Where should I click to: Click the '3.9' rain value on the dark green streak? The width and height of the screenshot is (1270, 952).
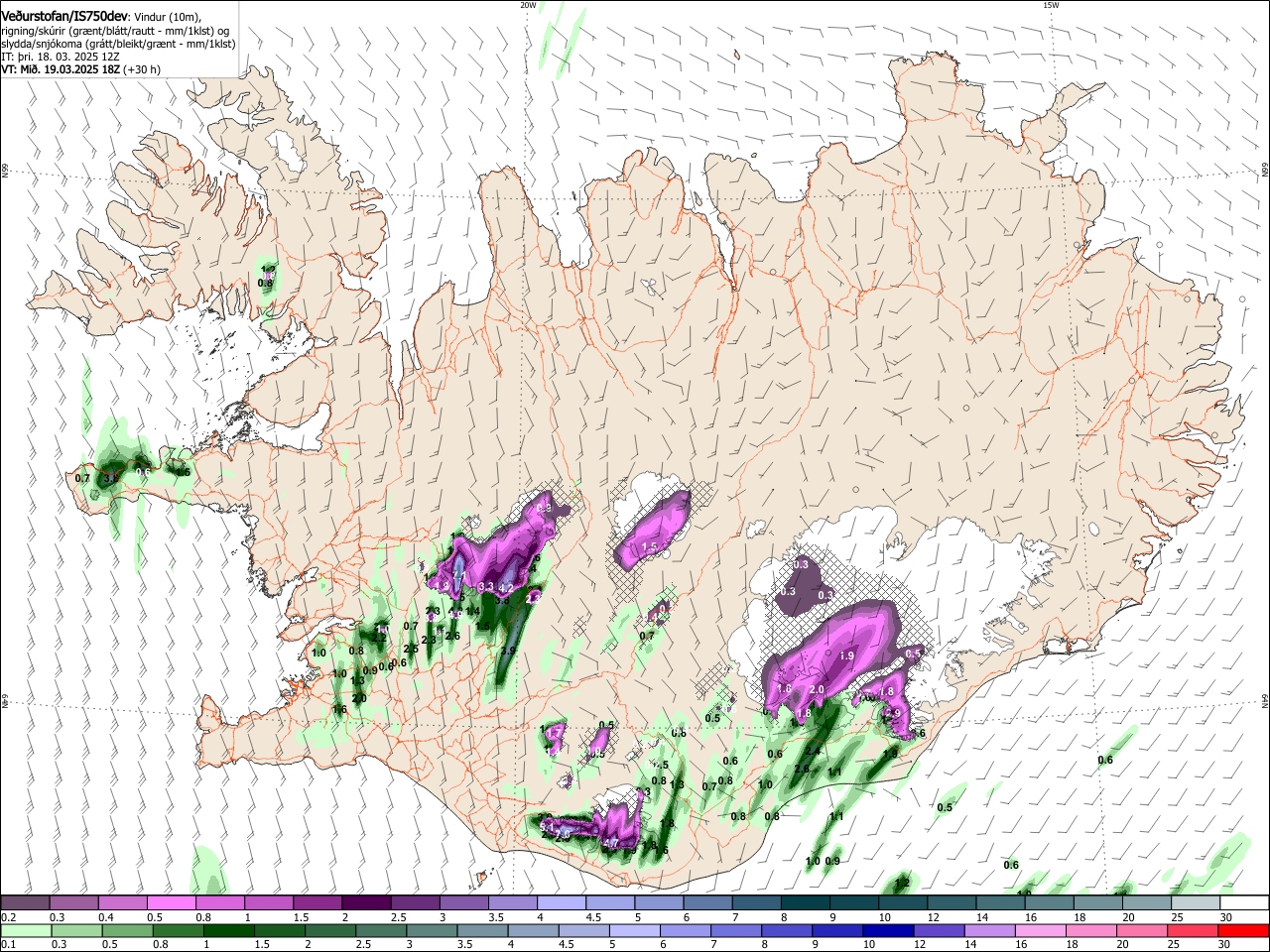pos(509,651)
